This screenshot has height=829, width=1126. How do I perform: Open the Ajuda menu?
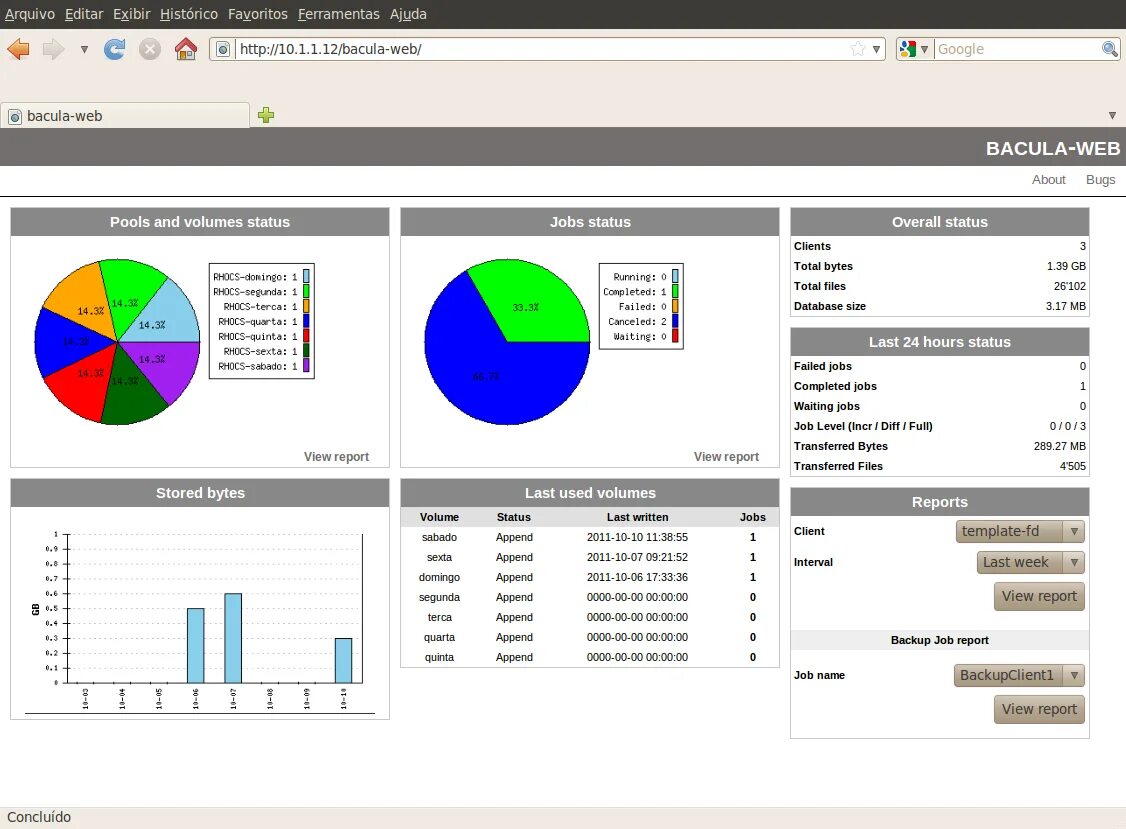tap(408, 14)
